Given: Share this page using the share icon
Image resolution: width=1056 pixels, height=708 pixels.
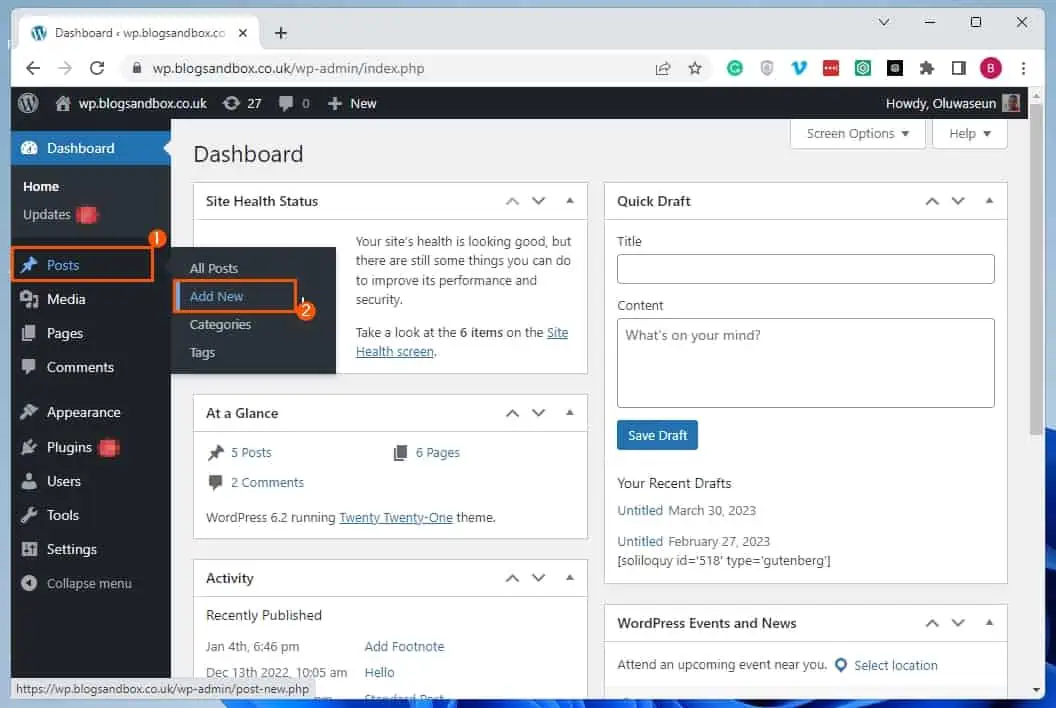Looking at the screenshot, I should (663, 68).
